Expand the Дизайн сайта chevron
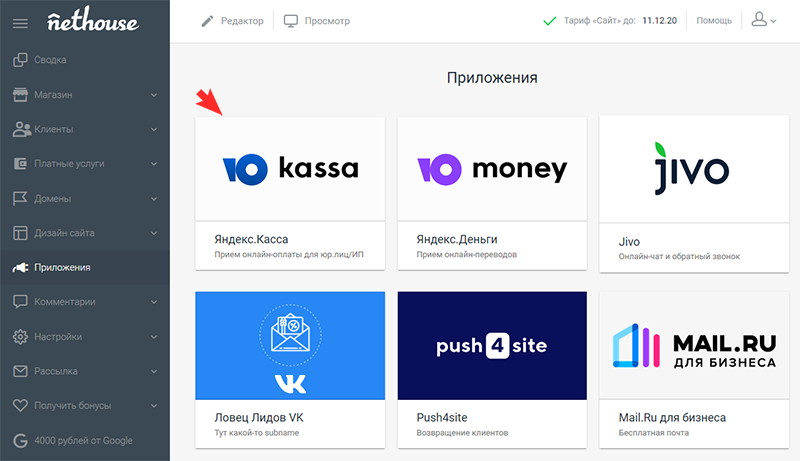The image size is (800, 461). pos(154,233)
